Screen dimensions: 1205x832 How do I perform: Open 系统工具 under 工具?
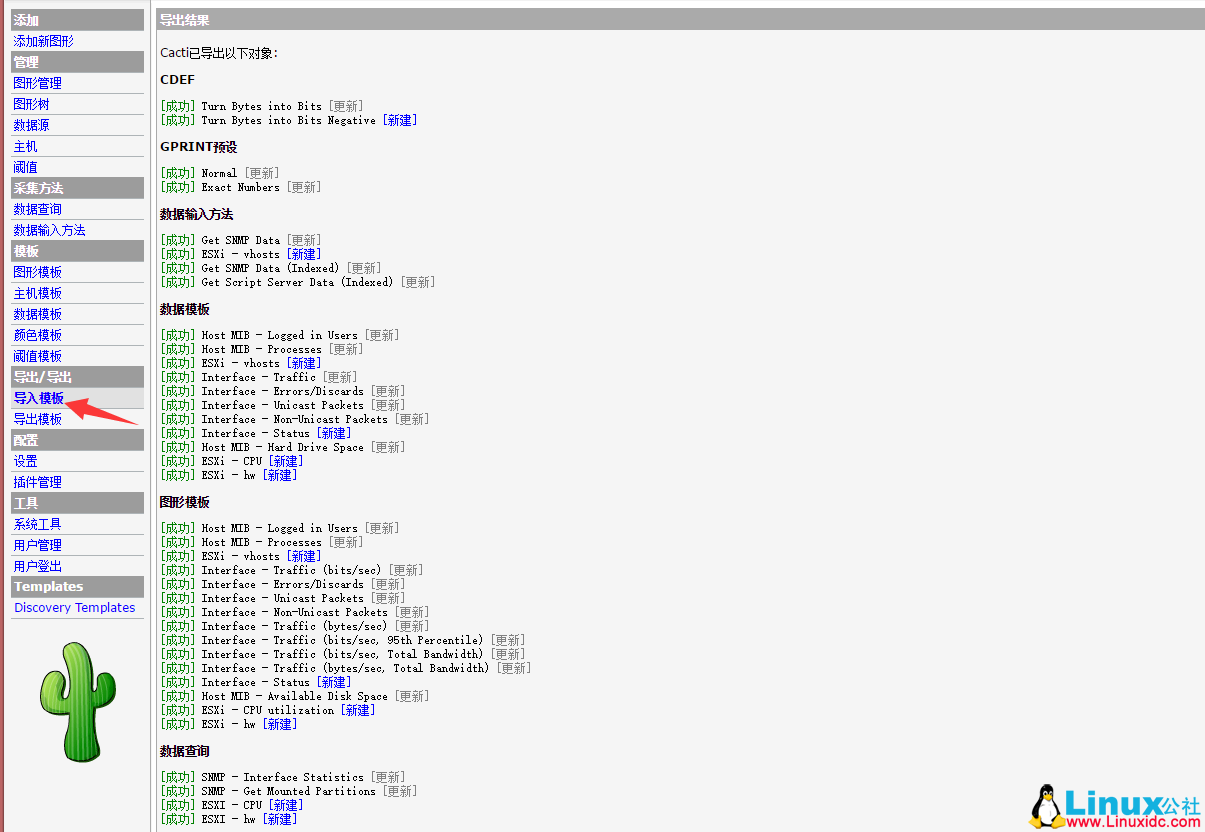click(x=37, y=523)
